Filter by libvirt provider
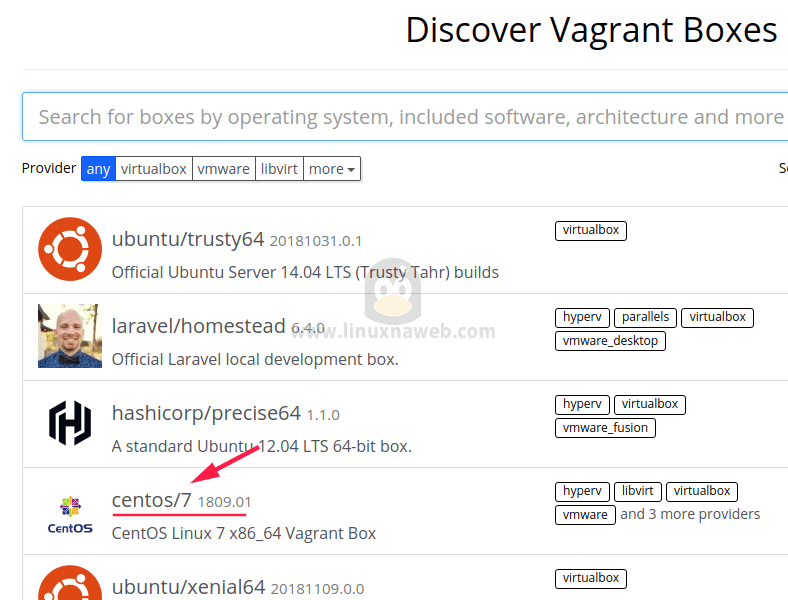This screenshot has width=788, height=600. pyautogui.click(x=279, y=169)
